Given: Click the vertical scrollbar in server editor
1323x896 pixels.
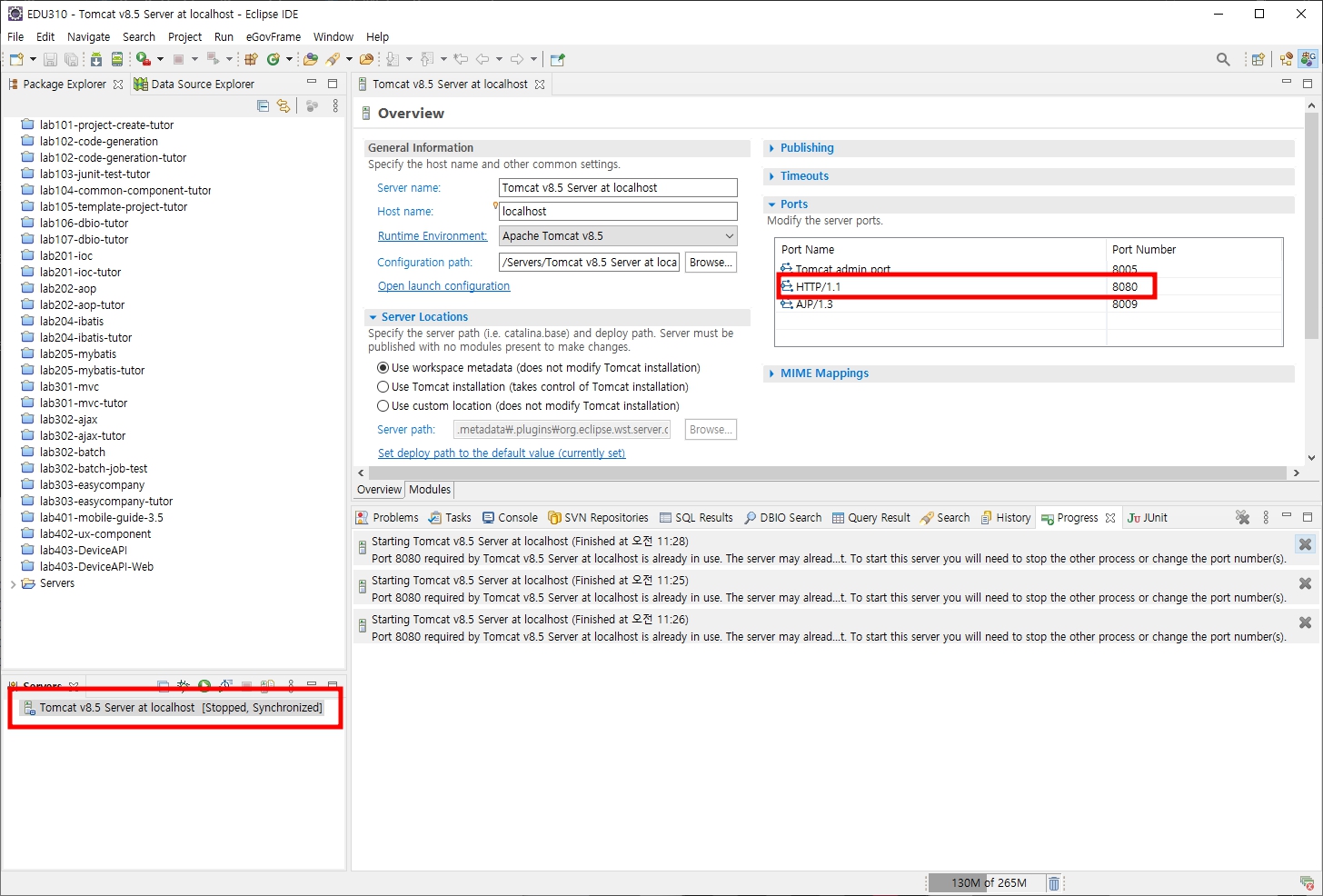Looking at the screenshot, I should 1311,225.
